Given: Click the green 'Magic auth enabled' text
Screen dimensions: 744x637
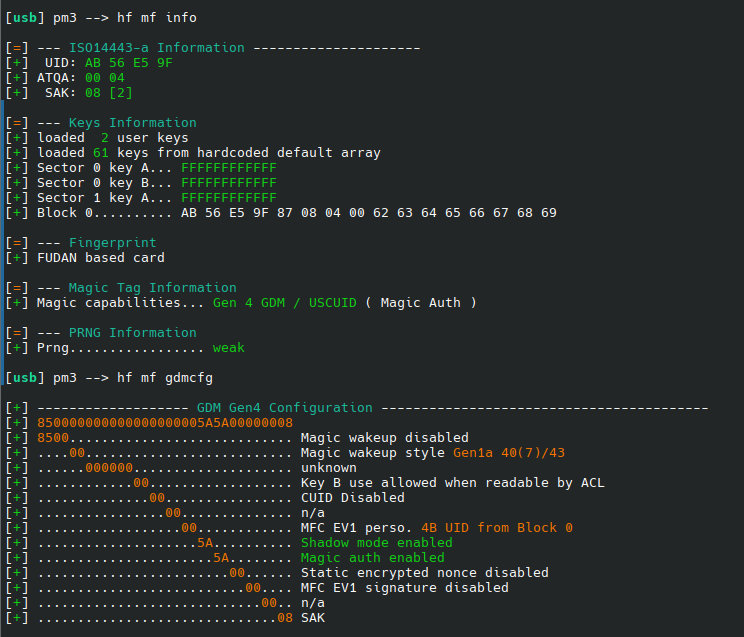Looking at the screenshot, I should tap(372, 558).
